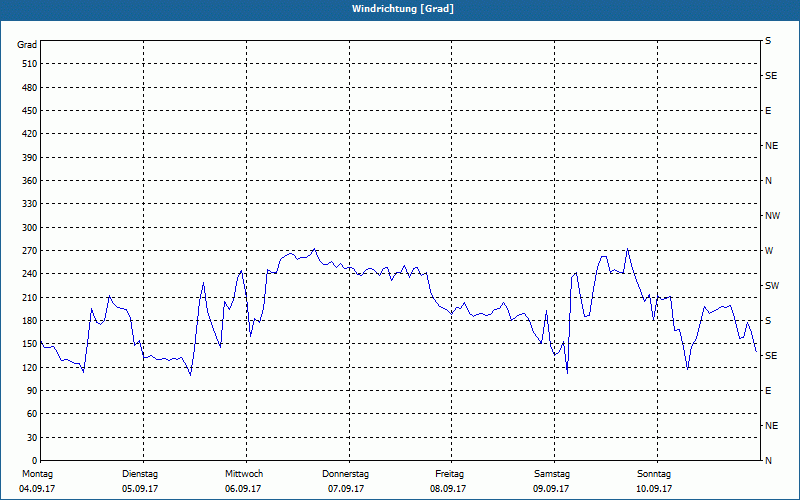Select the 480 value on the left axis
This screenshot has height=500, width=800.
pos(30,87)
